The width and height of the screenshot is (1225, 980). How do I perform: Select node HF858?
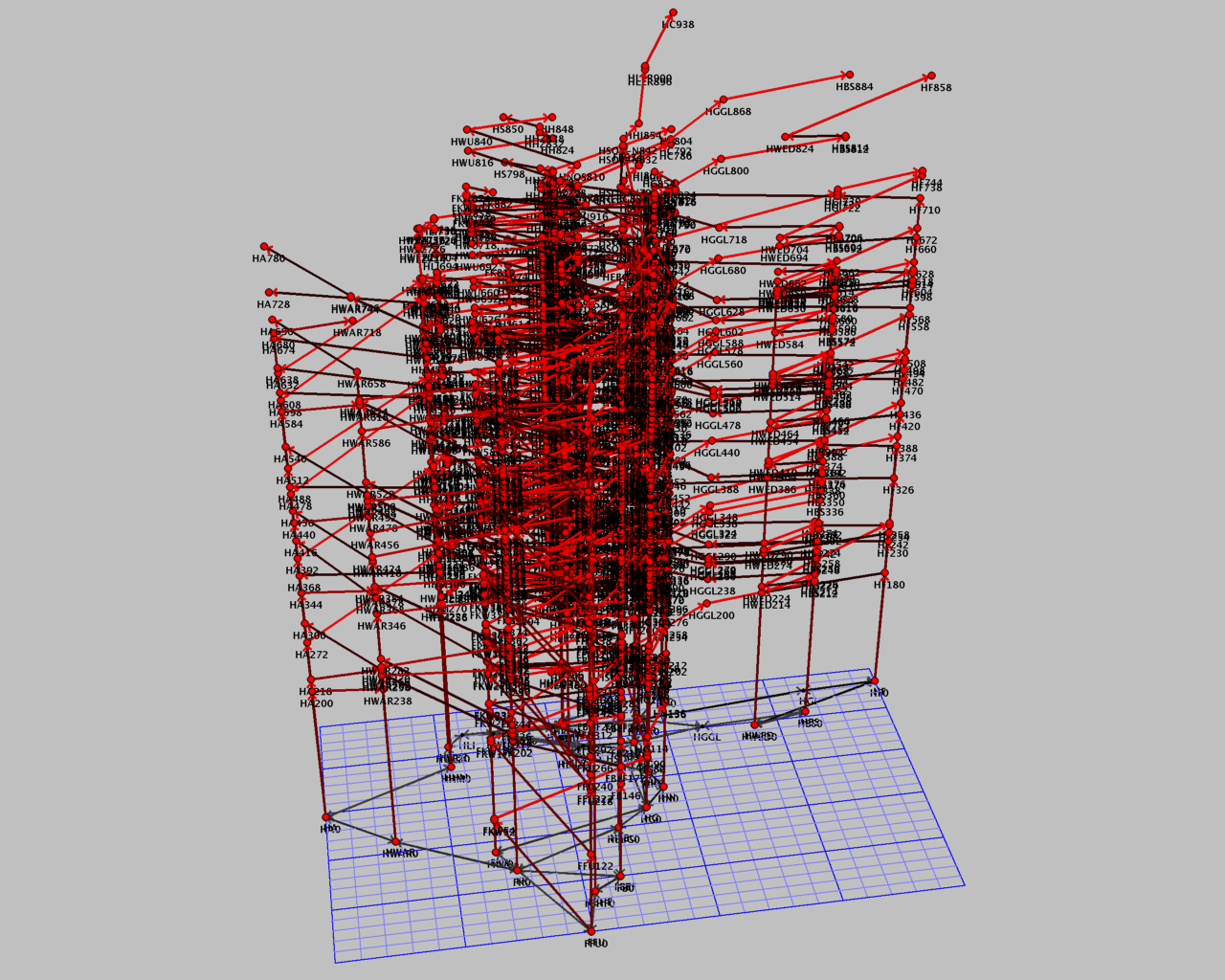pyautogui.click(x=931, y=76)
